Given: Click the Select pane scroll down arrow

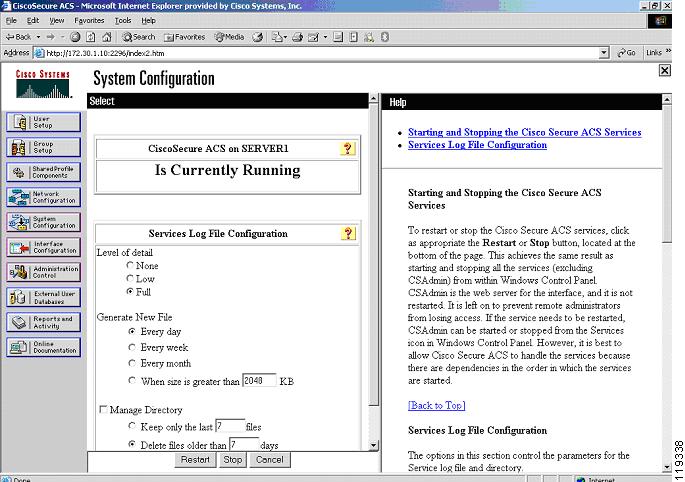Looking at the screenshot, I should pyautogui.click(x=374, y=446).
